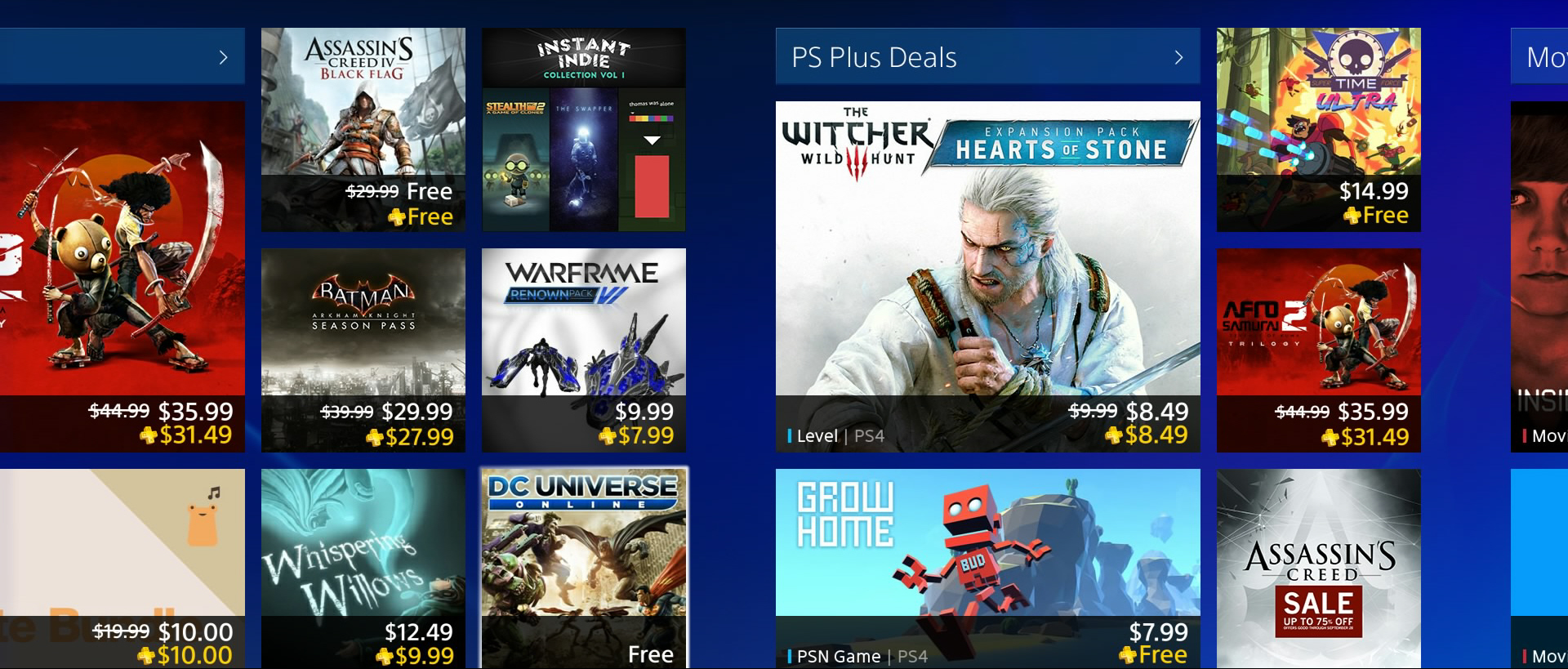This screenshot has width=1568, height=669.
Task: Select Assassin's Creed IV Black Flag tile
Action: coord(363,130)
